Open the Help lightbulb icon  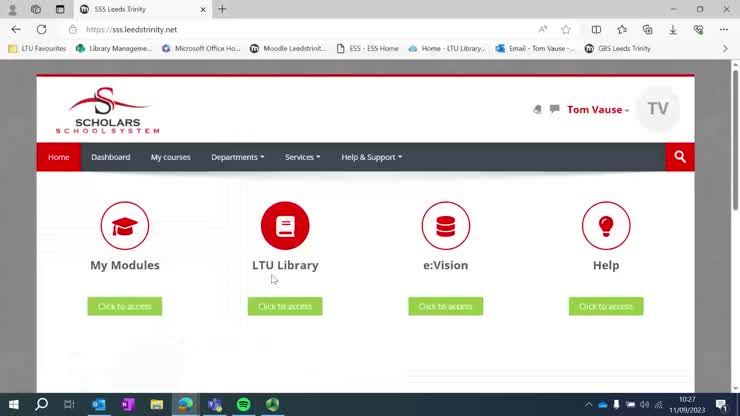(x=606, y=226)
